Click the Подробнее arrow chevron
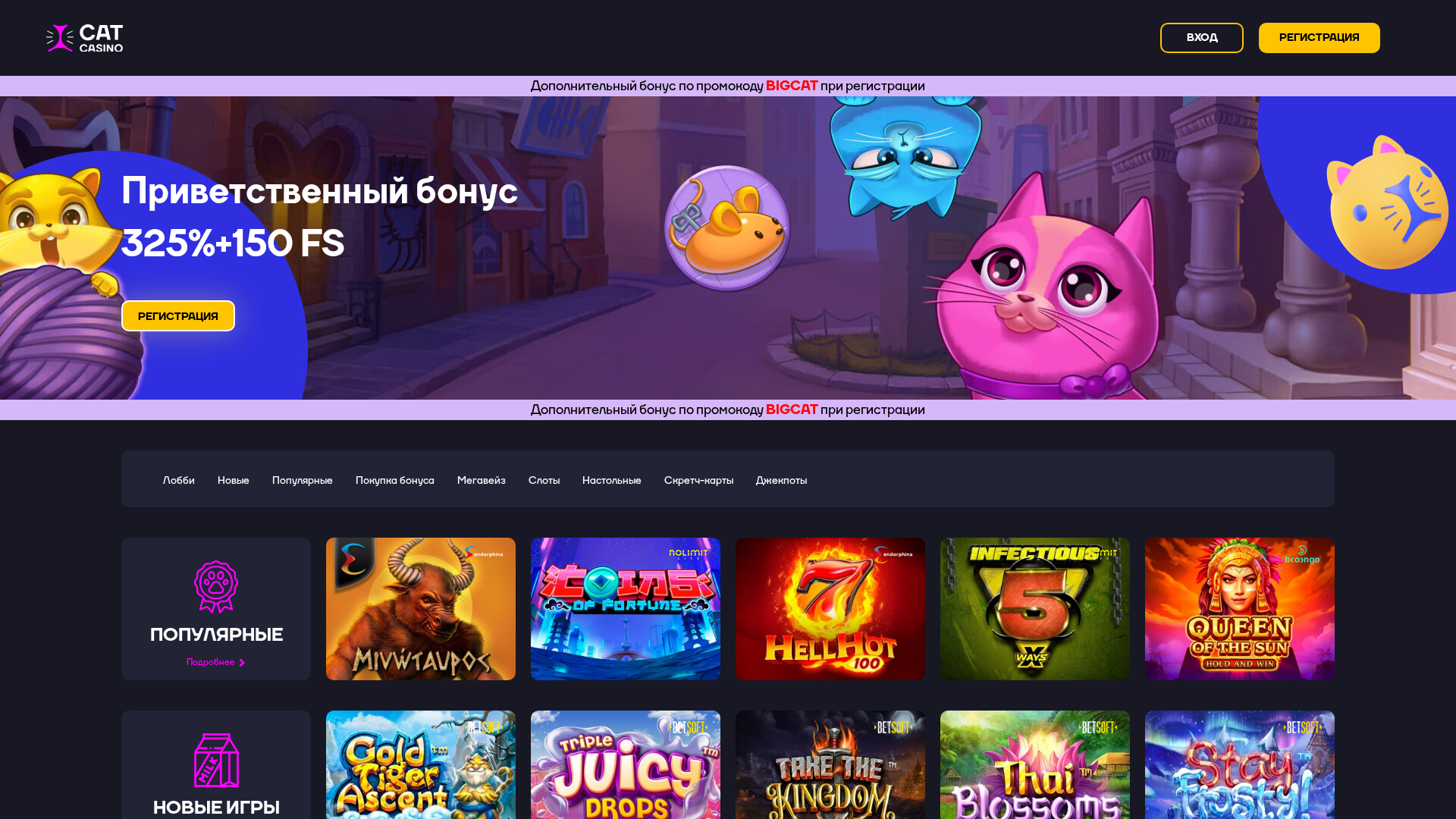 pyautogui.click(x=242, y=664)
